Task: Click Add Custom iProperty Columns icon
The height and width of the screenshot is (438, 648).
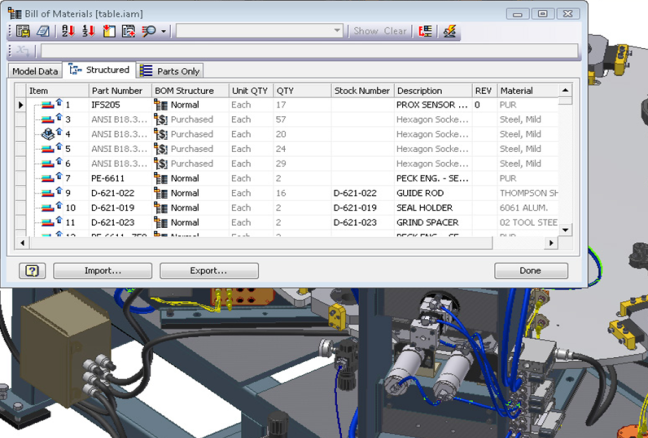Action: [129, 31]
